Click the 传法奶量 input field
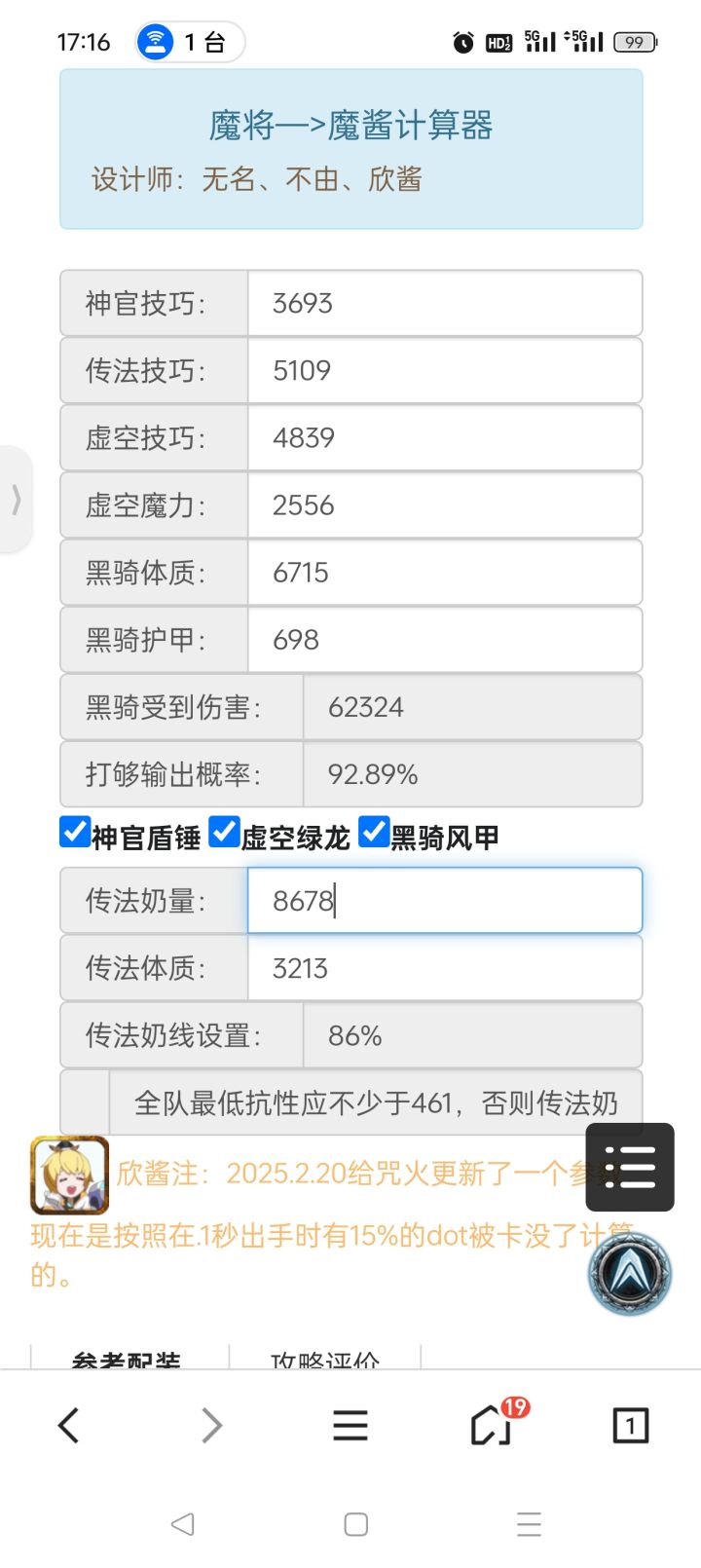This screenshot has width=701, height=1568. pyautogui.click(x=445, y=901)
